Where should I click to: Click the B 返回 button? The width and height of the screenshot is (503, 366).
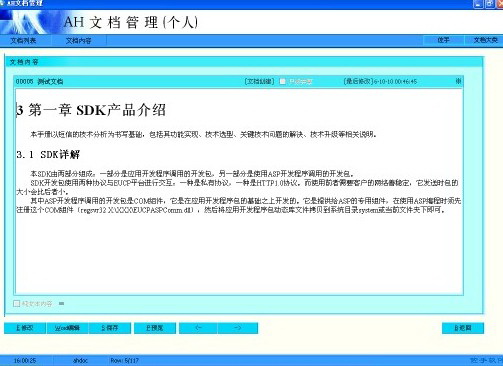tap(463, 328)
